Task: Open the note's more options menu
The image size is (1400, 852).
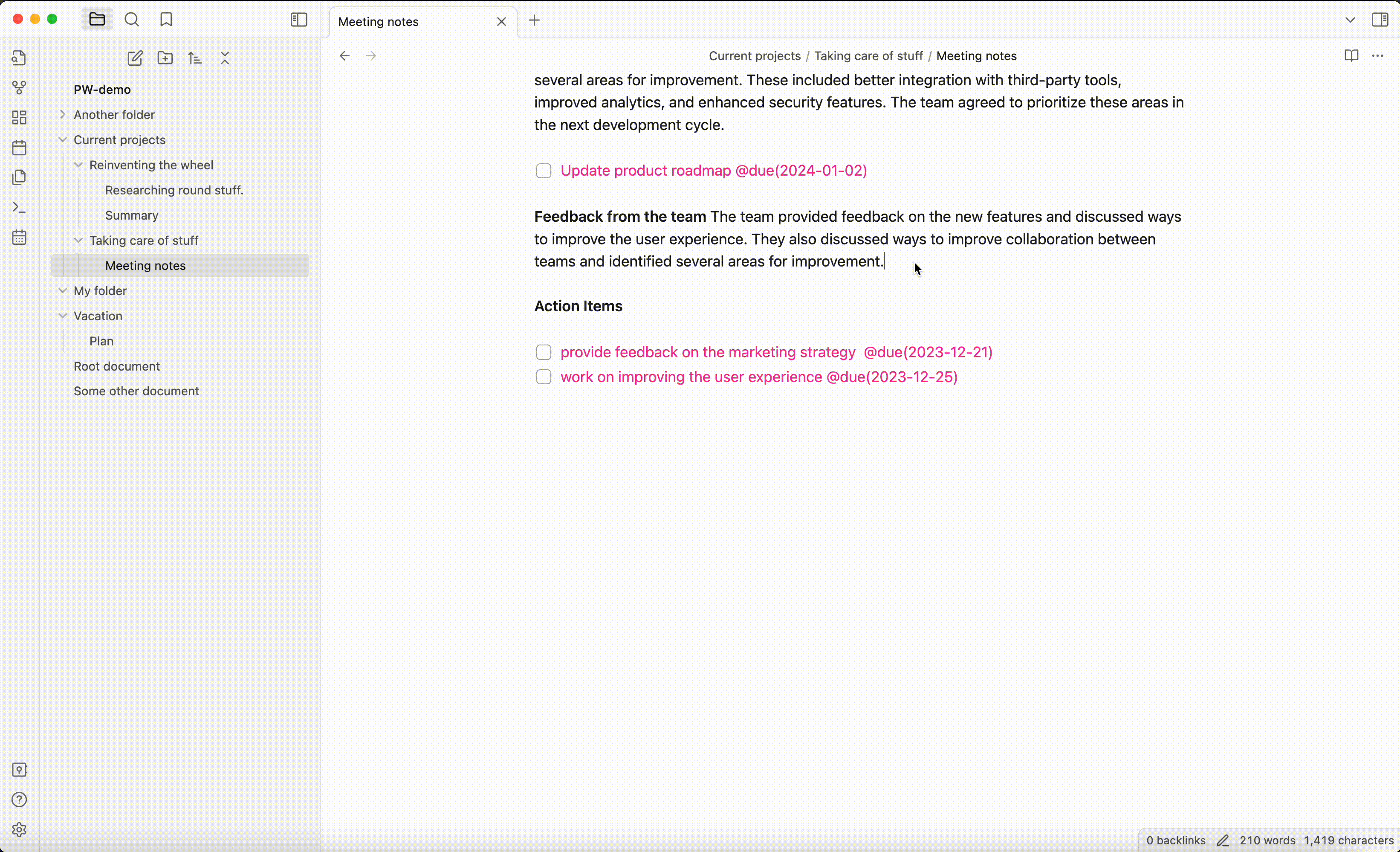Action: tap(1377, 56)
